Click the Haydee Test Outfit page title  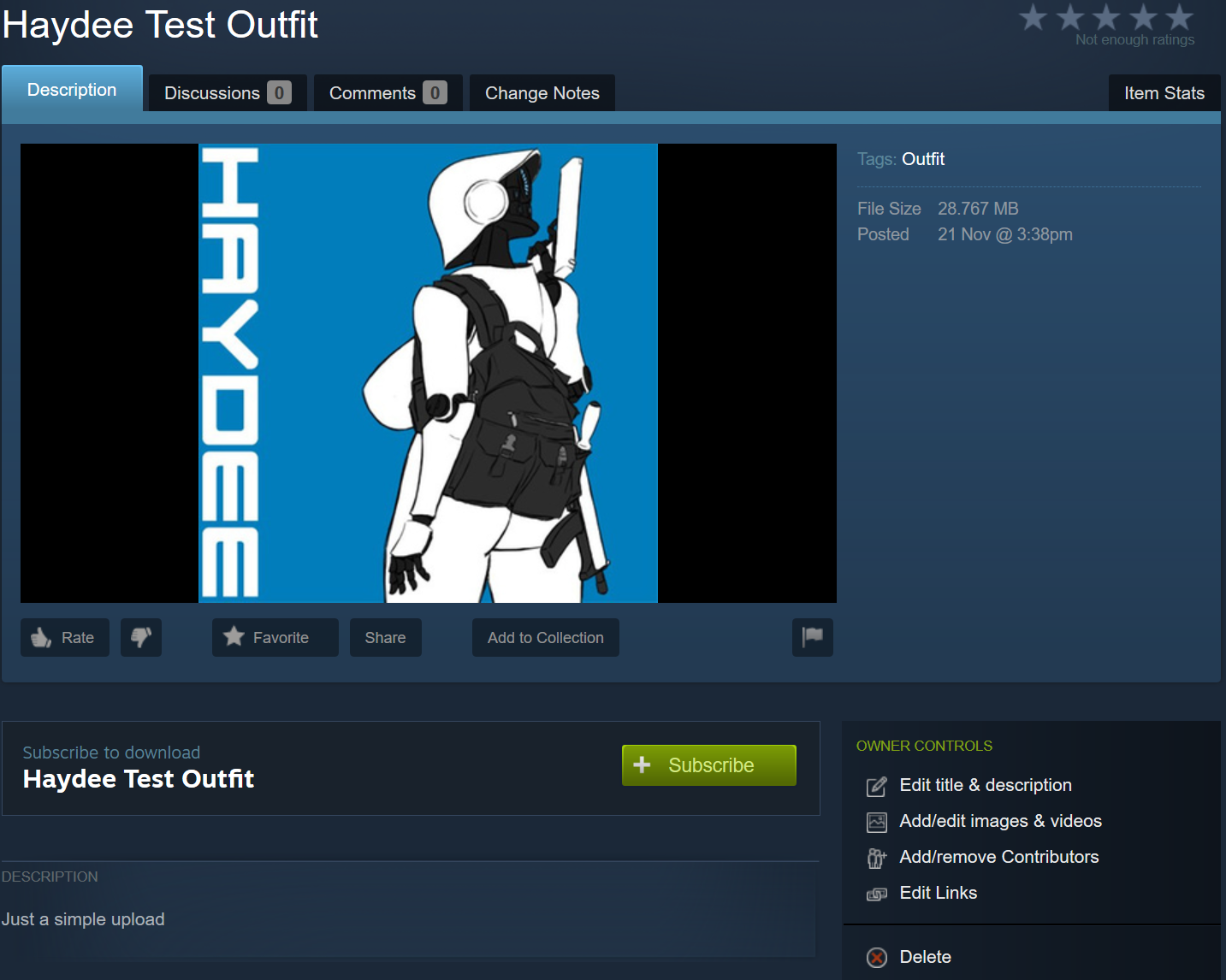click(161, 24)
